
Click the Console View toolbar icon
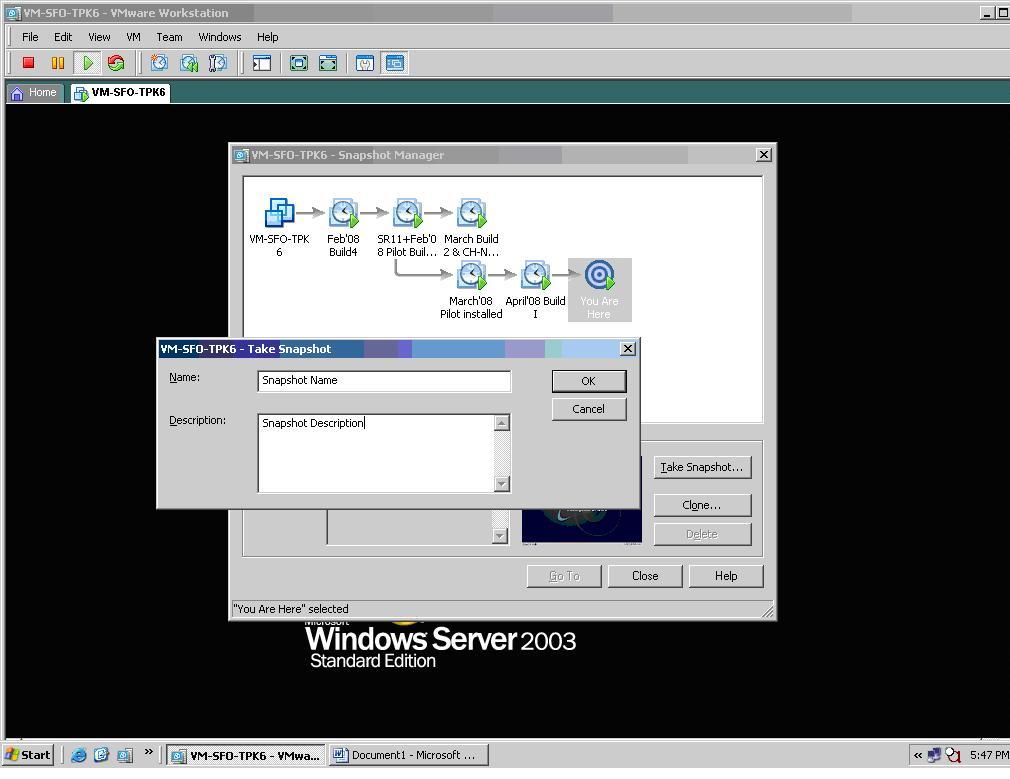394,63
